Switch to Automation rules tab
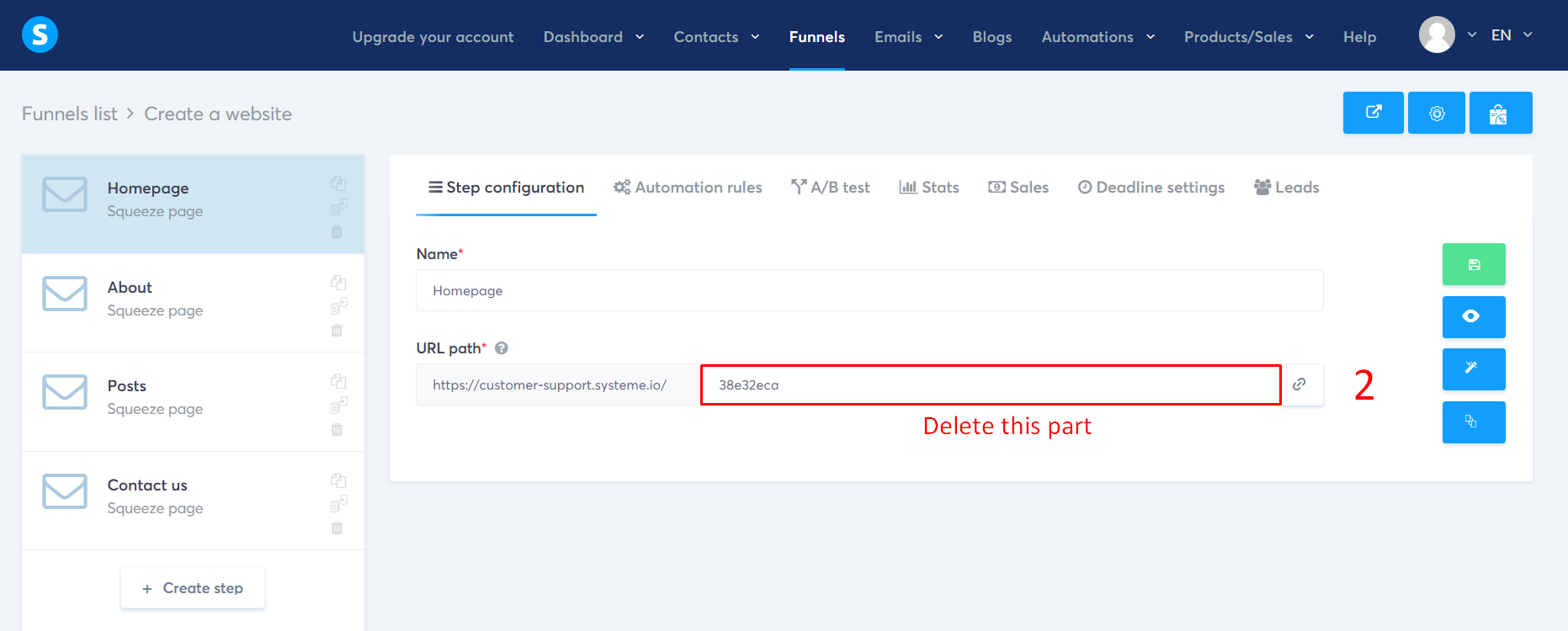 688,188
